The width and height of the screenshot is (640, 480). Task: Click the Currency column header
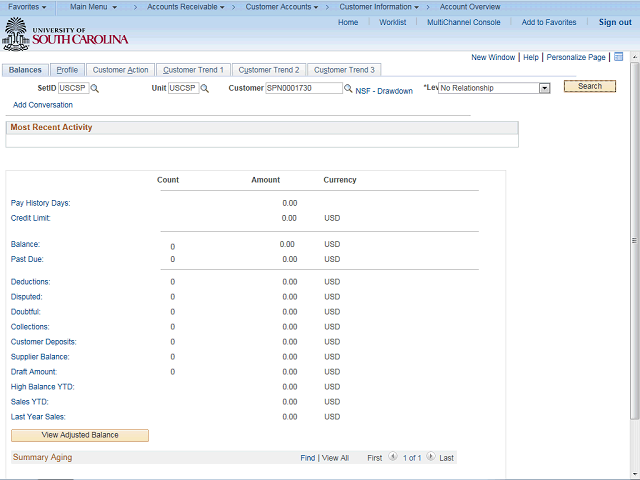pos(340,180)
